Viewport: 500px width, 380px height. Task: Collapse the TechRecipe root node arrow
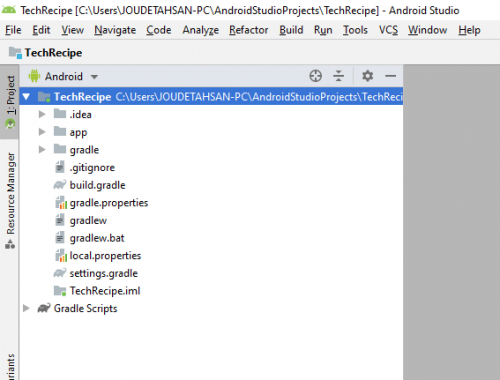[x=26, y=97]
